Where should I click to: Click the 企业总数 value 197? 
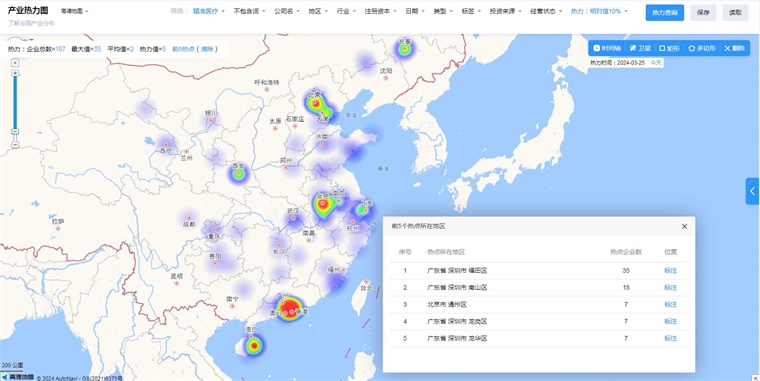click(60, 49)
